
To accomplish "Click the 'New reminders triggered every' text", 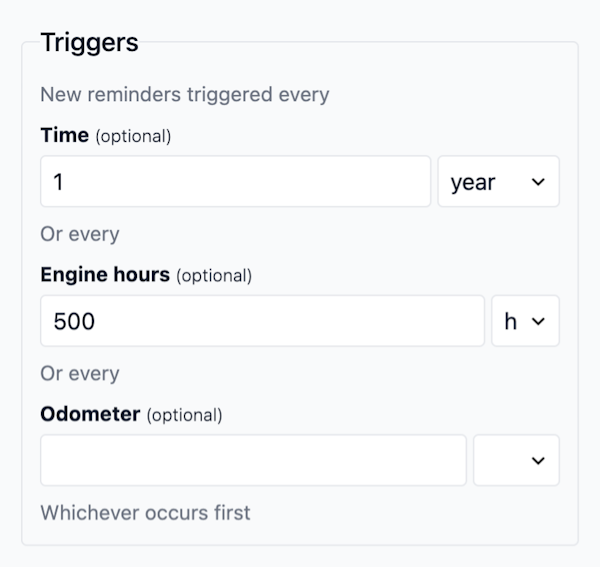I will coord(185,95).
